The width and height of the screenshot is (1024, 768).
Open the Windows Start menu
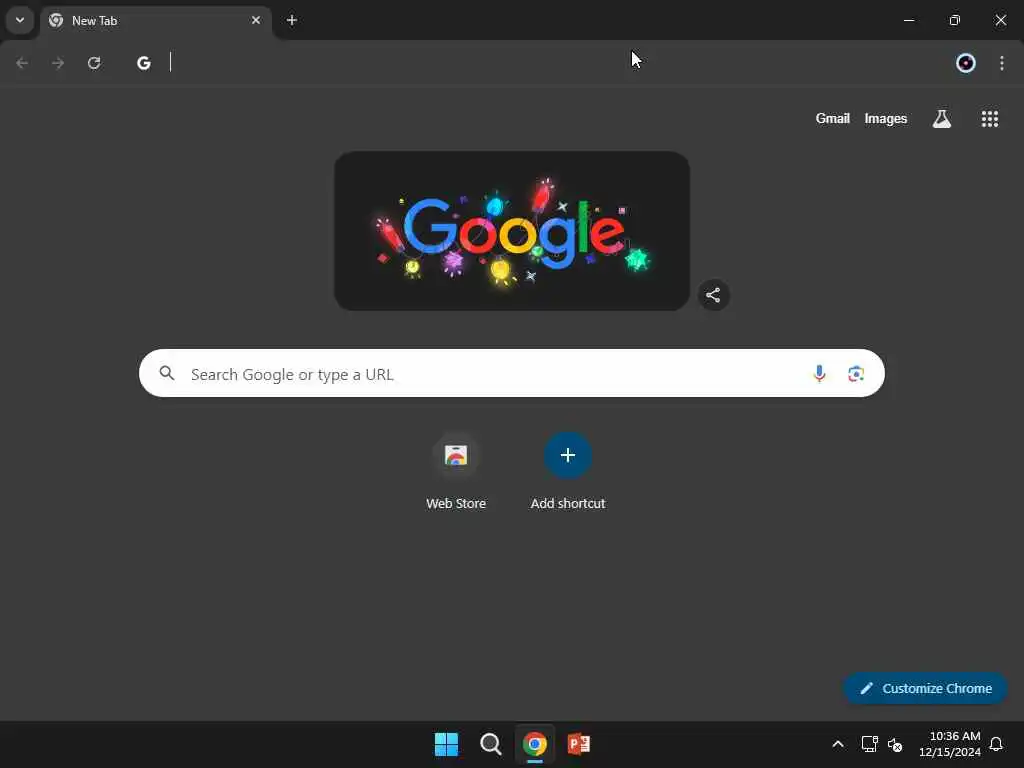coord(447,744)
